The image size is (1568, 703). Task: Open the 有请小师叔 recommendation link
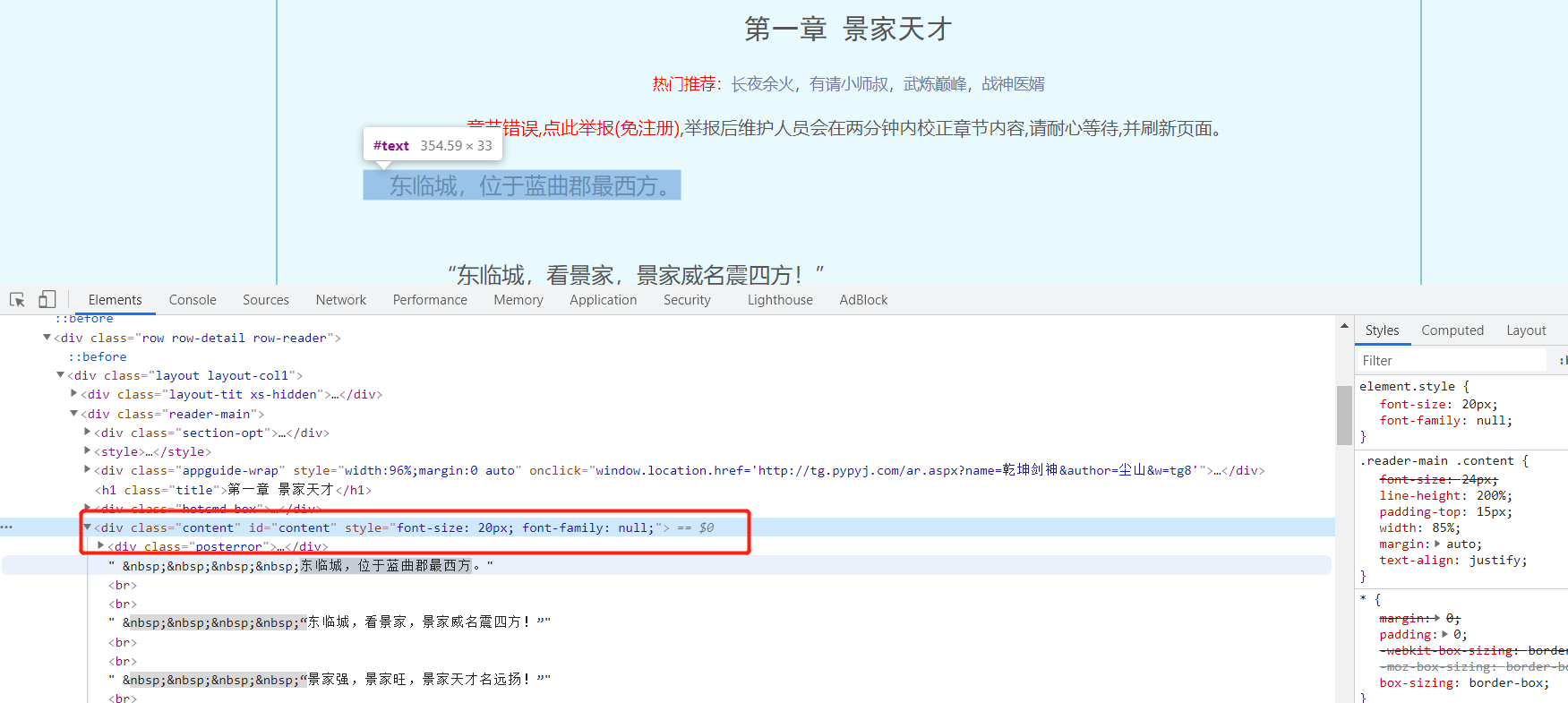[x=849, y=84]
